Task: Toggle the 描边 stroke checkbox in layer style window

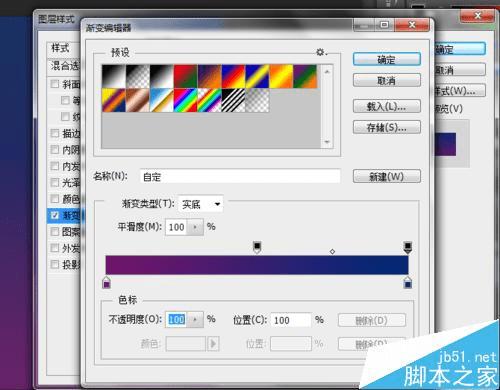Action: pos(55,133)
